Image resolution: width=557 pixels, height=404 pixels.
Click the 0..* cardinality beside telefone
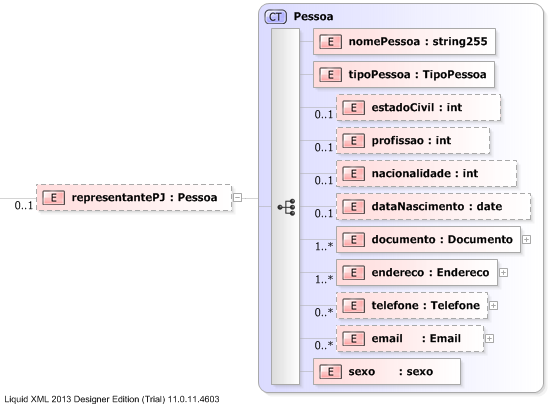click(x=324, y=312)
